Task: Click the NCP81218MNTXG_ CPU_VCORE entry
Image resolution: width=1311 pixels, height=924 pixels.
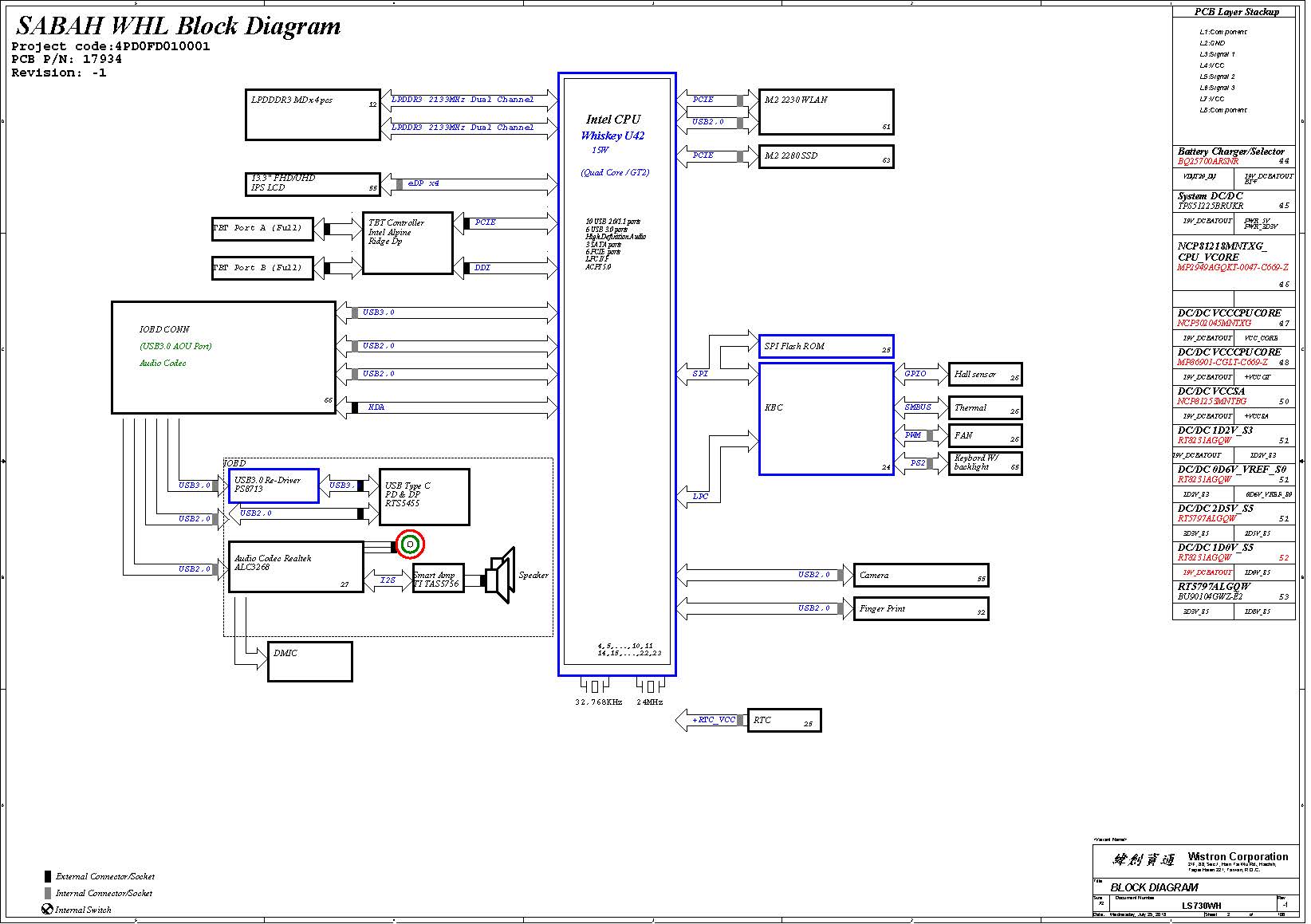Action: click(x=1222, y=252)
